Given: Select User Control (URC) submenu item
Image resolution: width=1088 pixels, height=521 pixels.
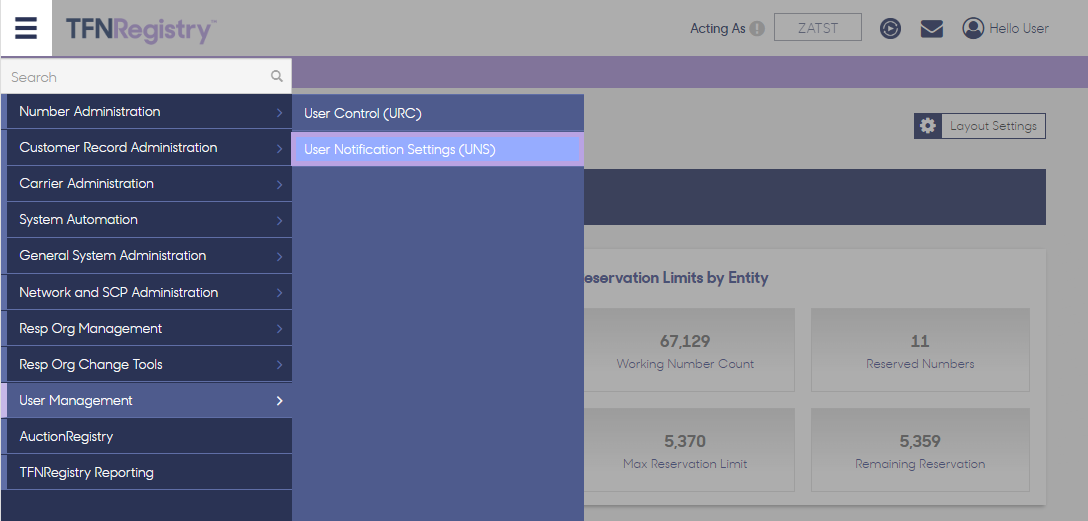Looking at the screenshot, I should click(x=438, y=113).
